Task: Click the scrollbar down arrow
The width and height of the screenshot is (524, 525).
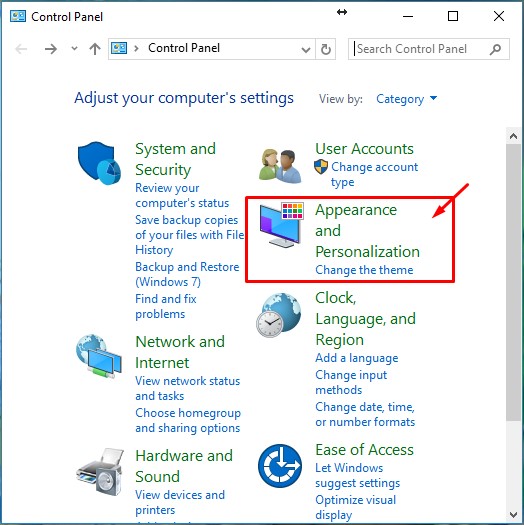Action: point(513,514)
